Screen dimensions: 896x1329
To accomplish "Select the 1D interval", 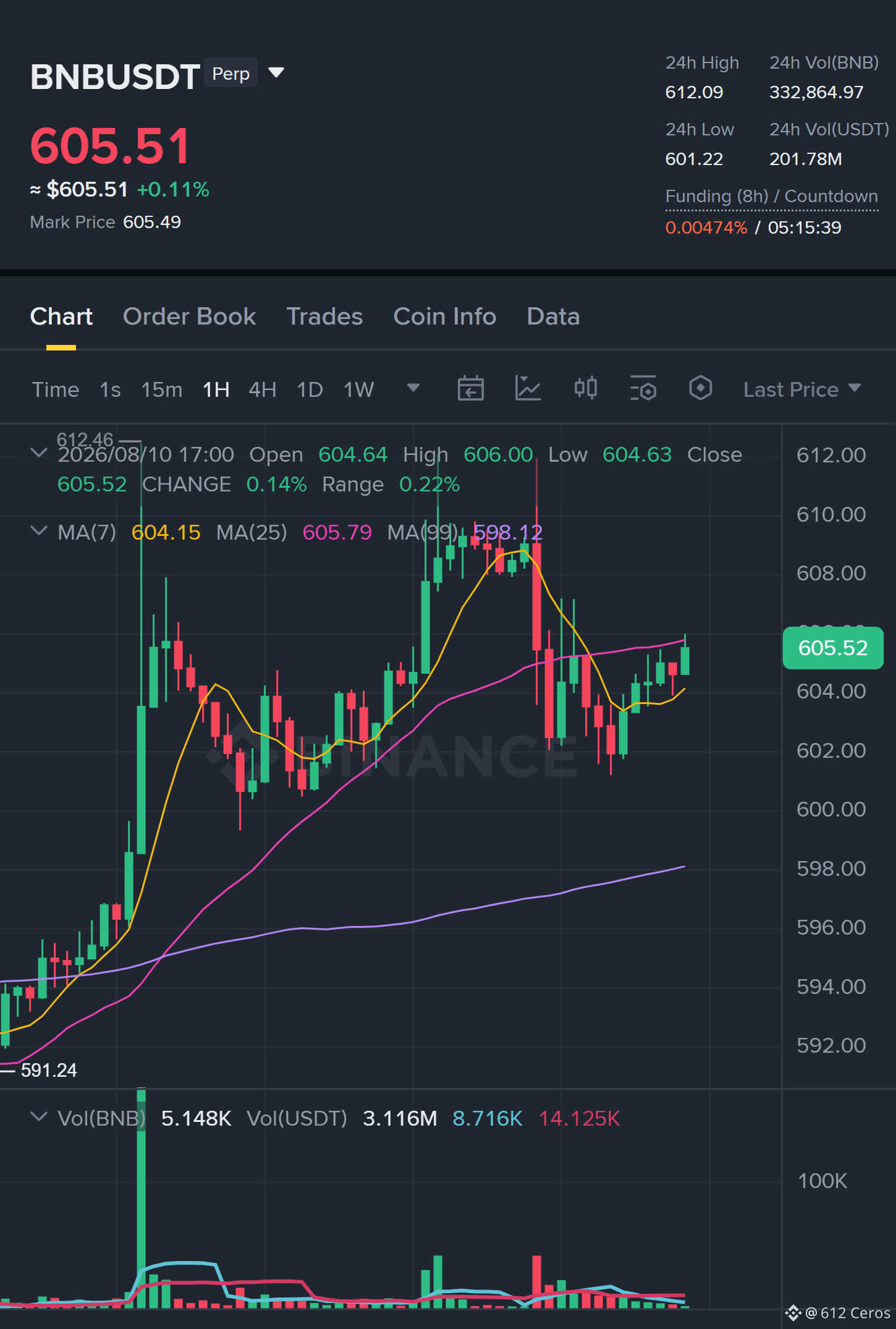I will click(x=310, y=389).
